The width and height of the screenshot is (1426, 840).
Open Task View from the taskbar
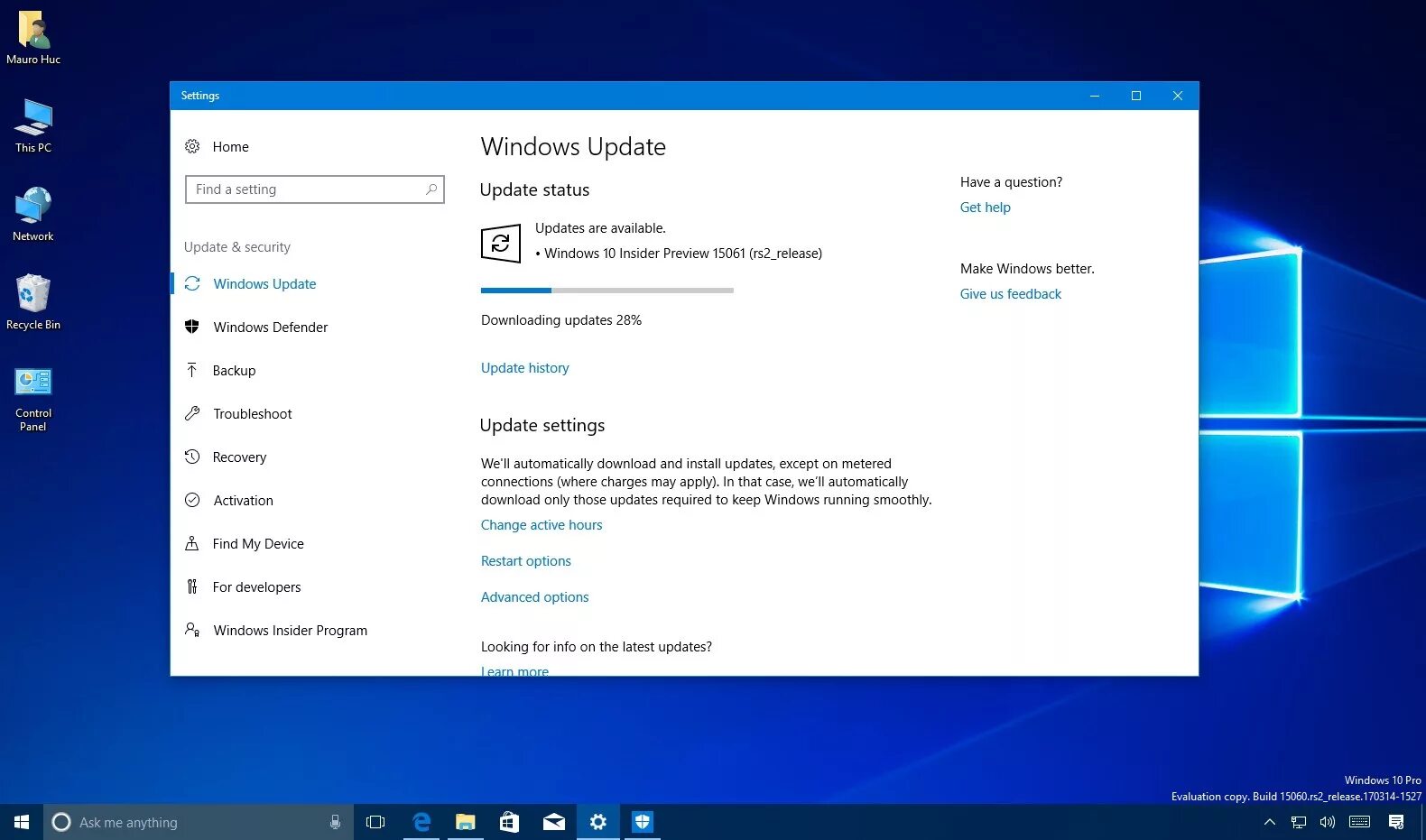point(375,822)
